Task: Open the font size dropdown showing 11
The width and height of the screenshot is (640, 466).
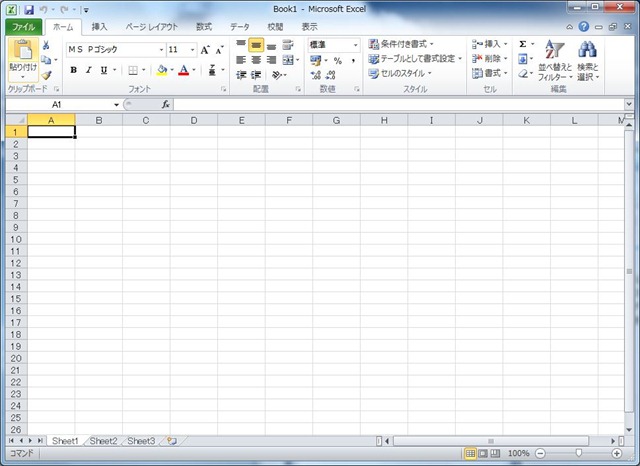Action: click(x=192, y=50)
